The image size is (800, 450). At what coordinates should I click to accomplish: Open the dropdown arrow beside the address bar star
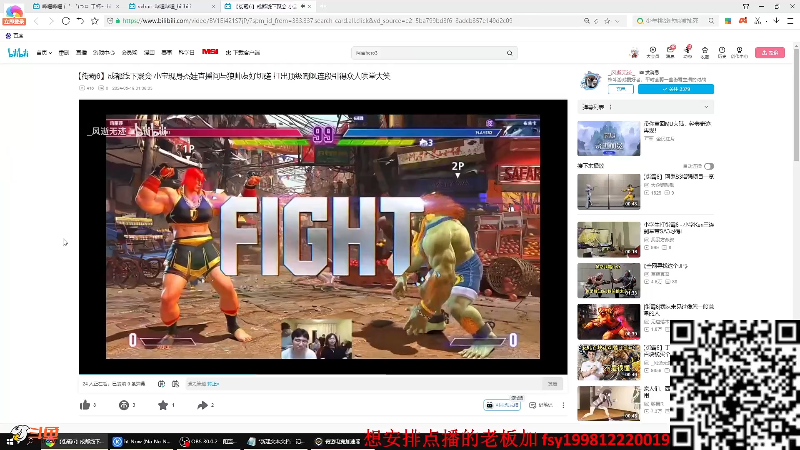click(617, 21)
